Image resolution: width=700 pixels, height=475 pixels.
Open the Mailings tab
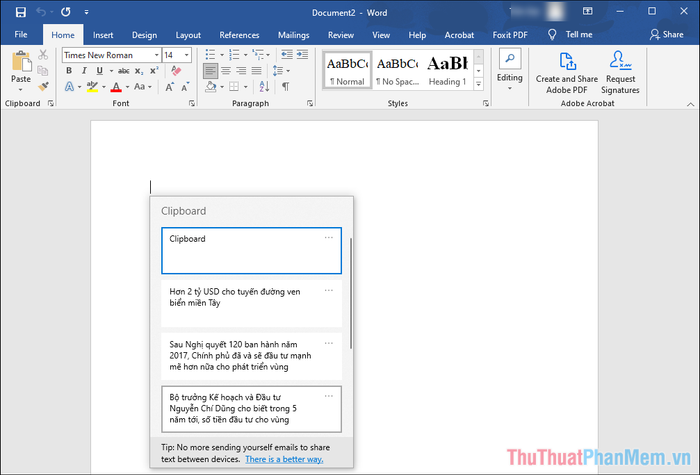293,35
